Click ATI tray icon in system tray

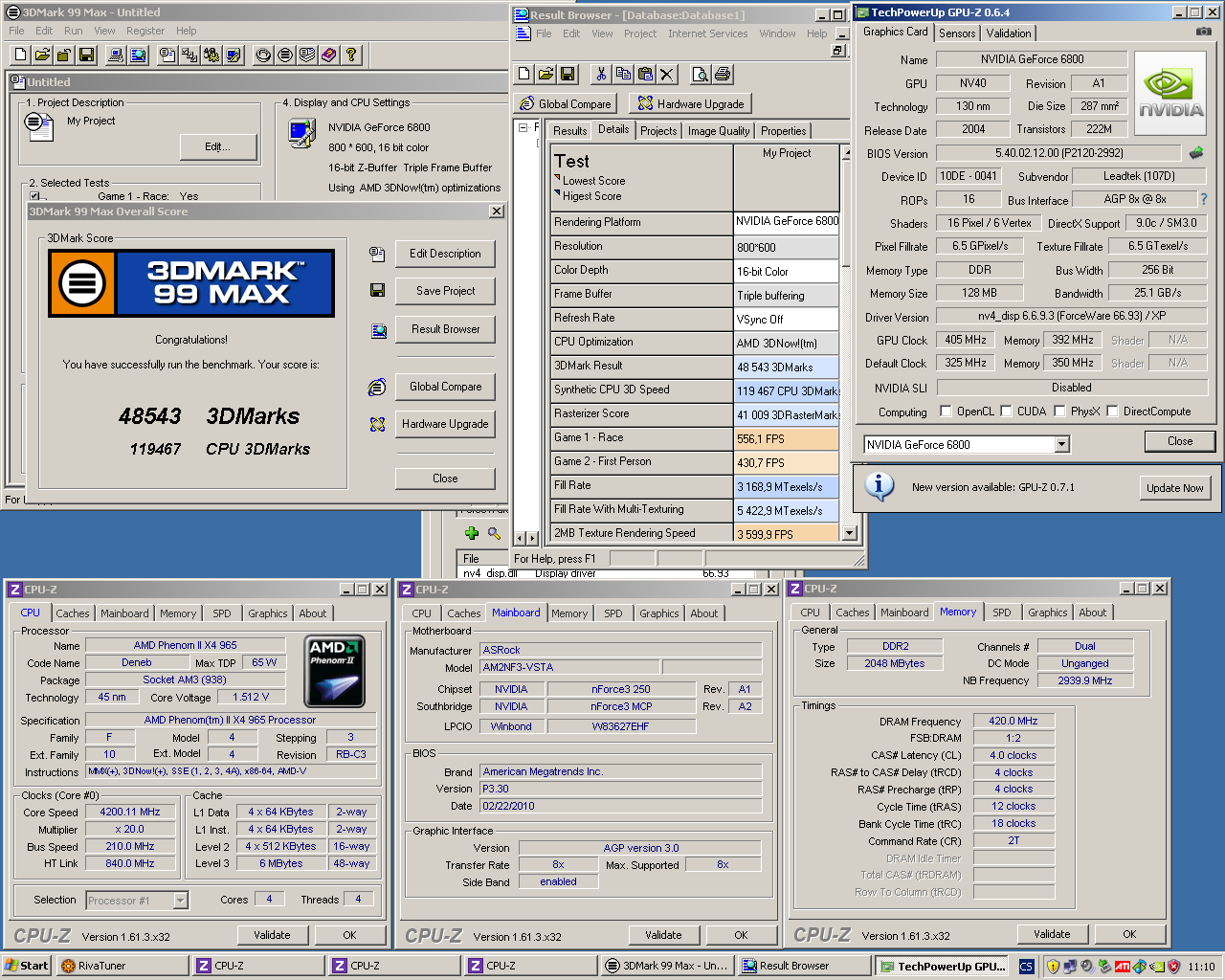tap(1123, 967)
